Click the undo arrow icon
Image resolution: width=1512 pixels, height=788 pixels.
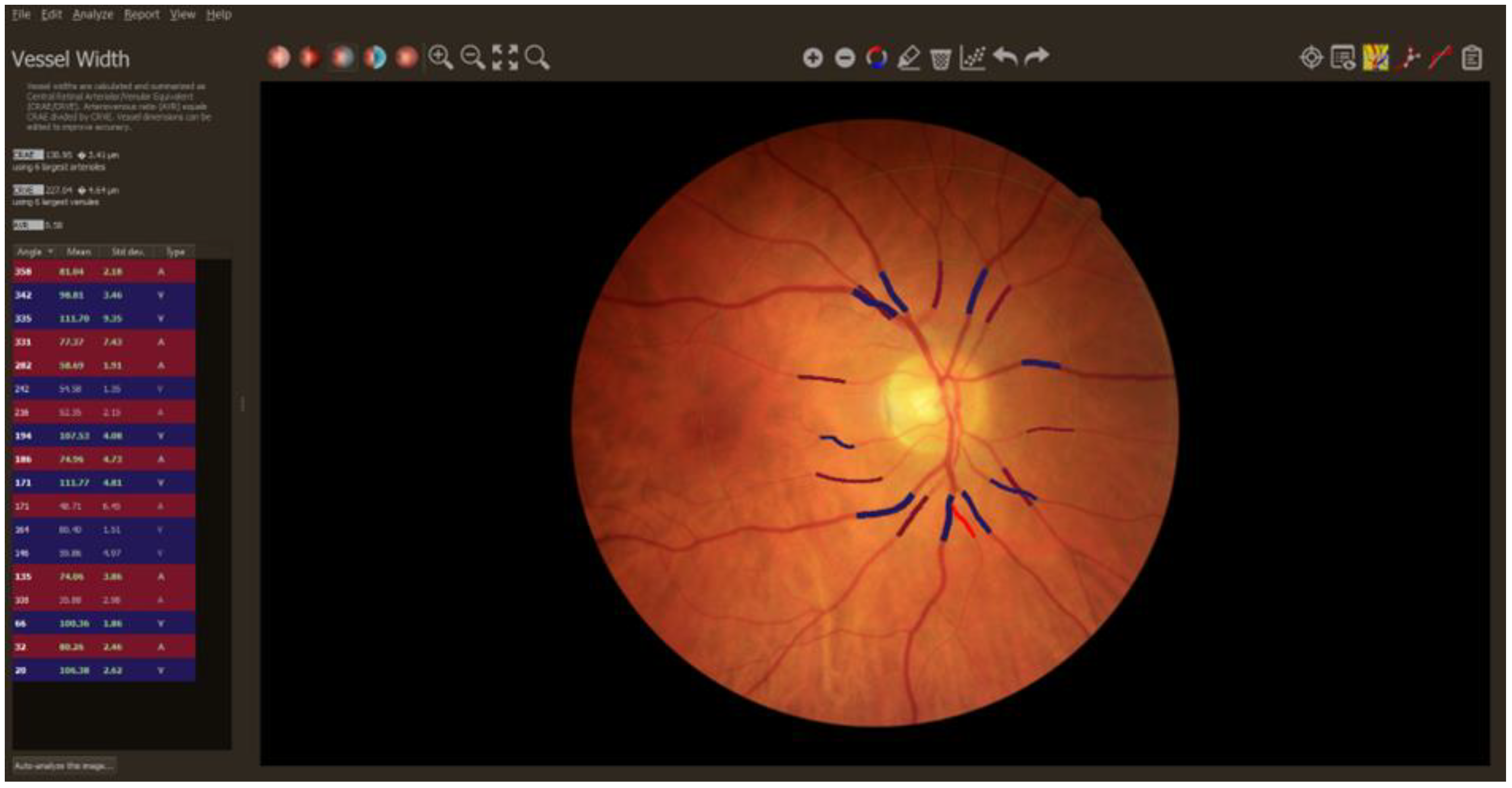1005,57
